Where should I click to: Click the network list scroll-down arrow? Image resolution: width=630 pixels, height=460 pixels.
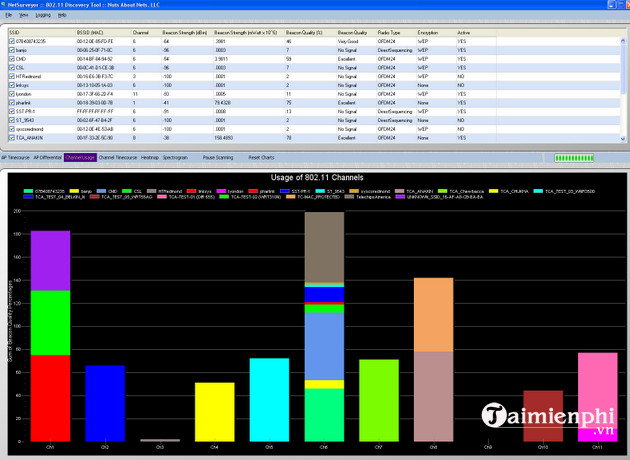pos(623,139)
